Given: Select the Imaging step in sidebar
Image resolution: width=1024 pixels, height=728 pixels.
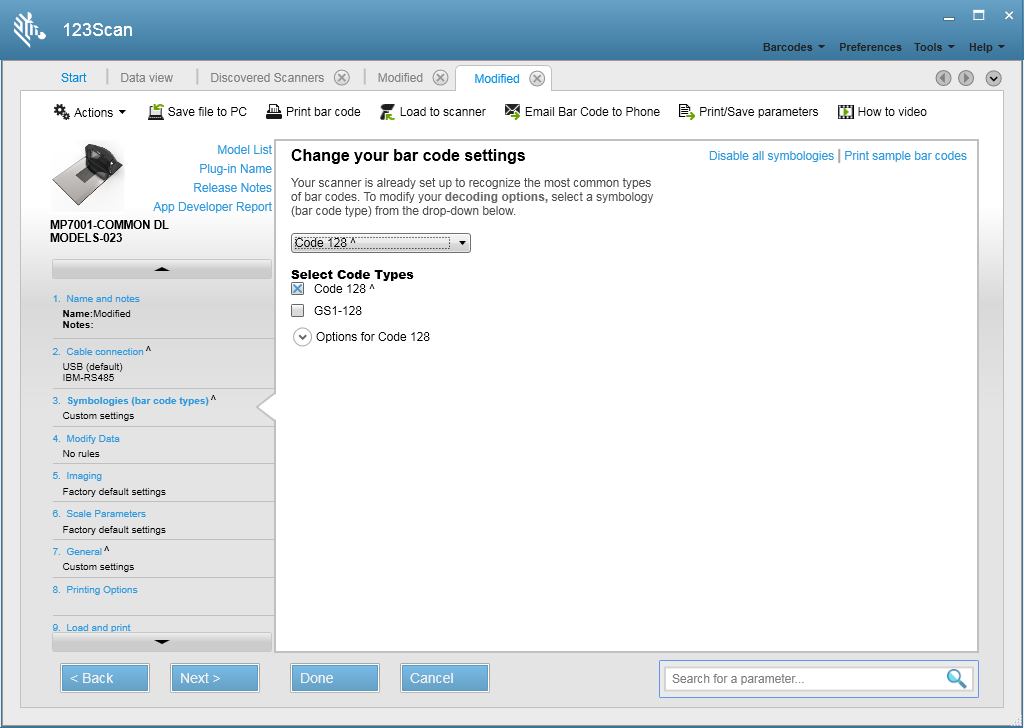Looking at the screenshot, I should pyautogui.click(x=84, y=476).
